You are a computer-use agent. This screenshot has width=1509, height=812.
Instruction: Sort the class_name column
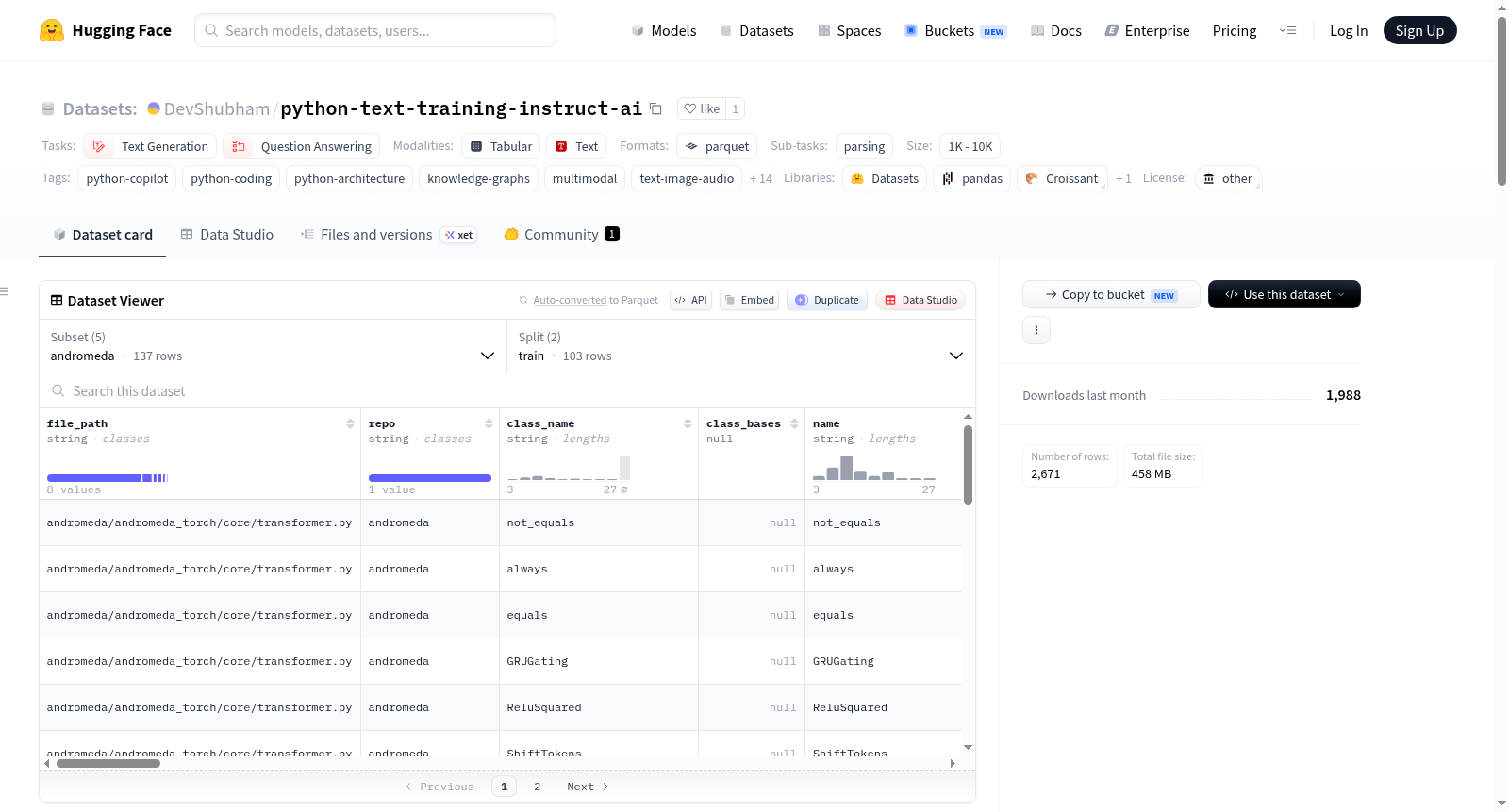pyautogui.click(x=688, y=423)
